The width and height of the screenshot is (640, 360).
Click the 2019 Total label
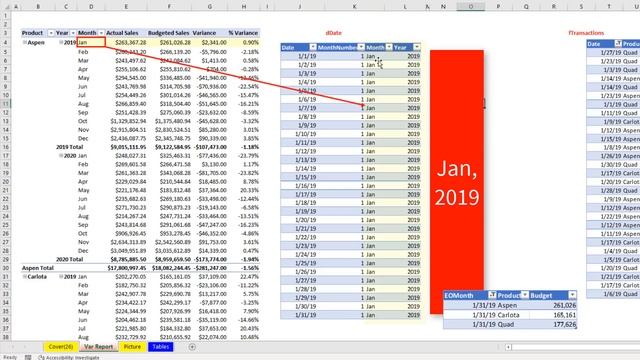69,147
